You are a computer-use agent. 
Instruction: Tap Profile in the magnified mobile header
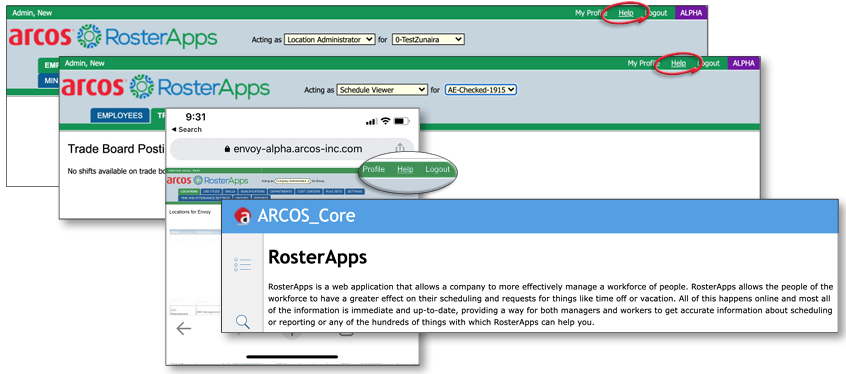[x=373, y=169]
